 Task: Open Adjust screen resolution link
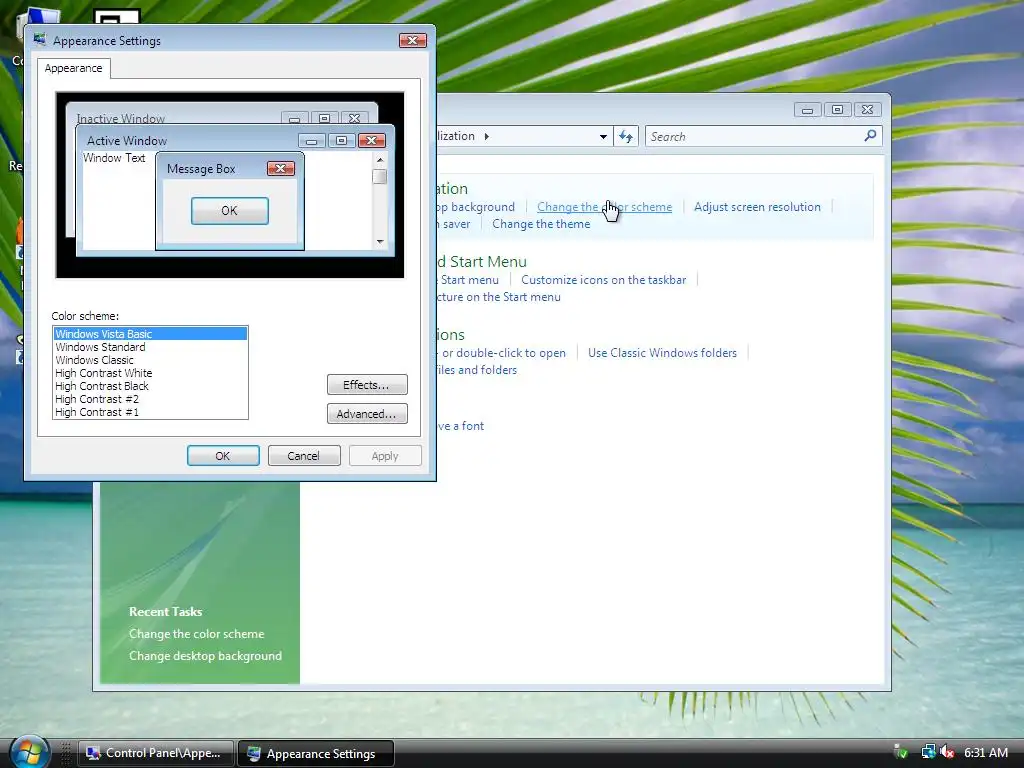(x=757, y=206)
